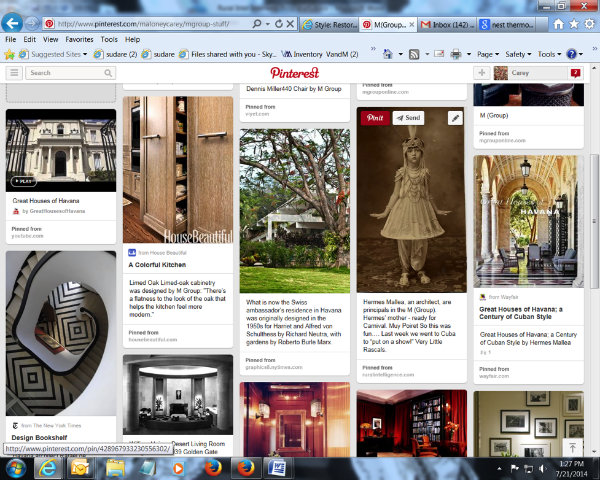
Task: Click the speaker volume tray icon
Action: point(543,468)
